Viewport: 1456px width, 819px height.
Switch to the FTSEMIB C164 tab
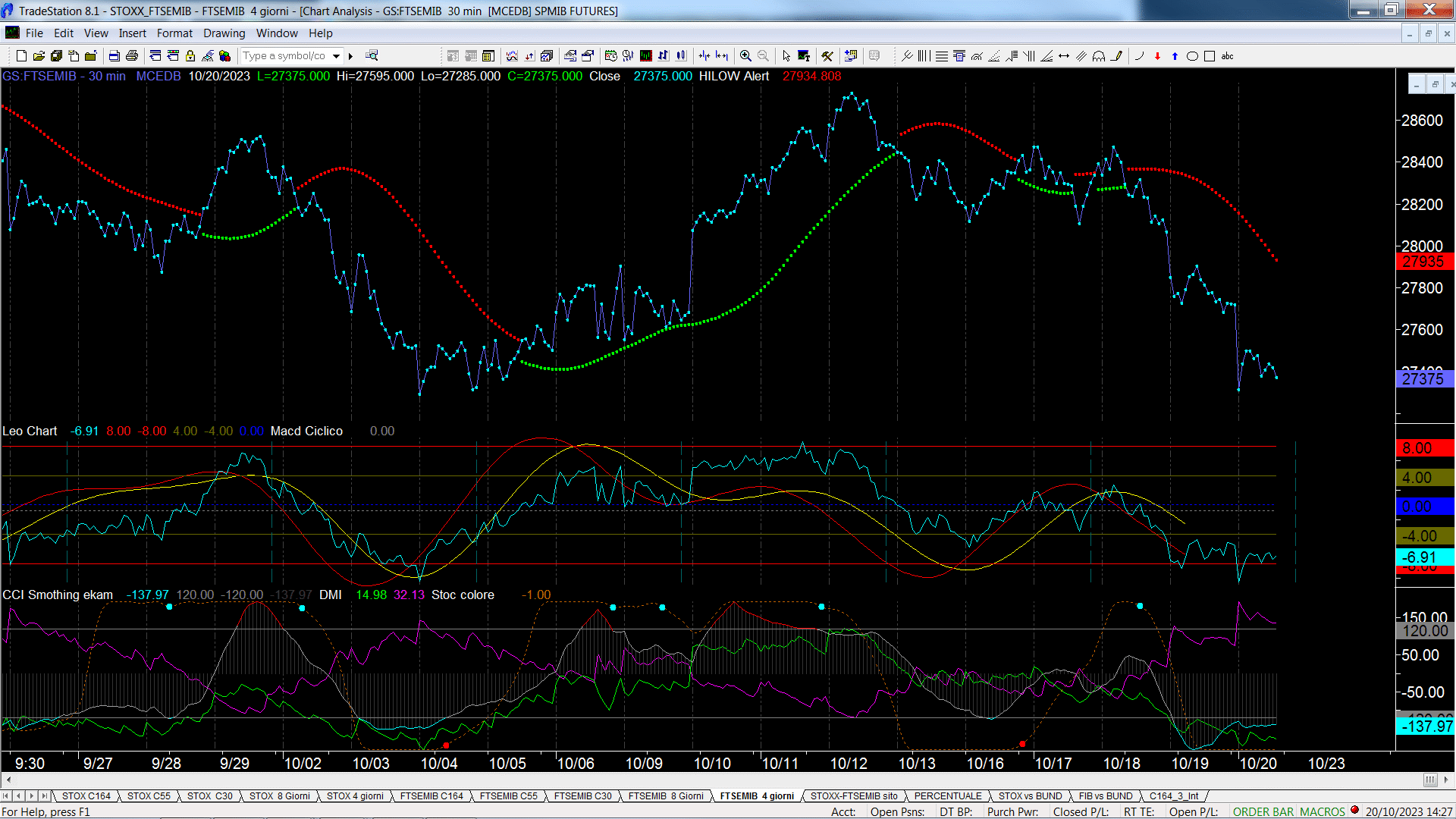pos(431,796)
